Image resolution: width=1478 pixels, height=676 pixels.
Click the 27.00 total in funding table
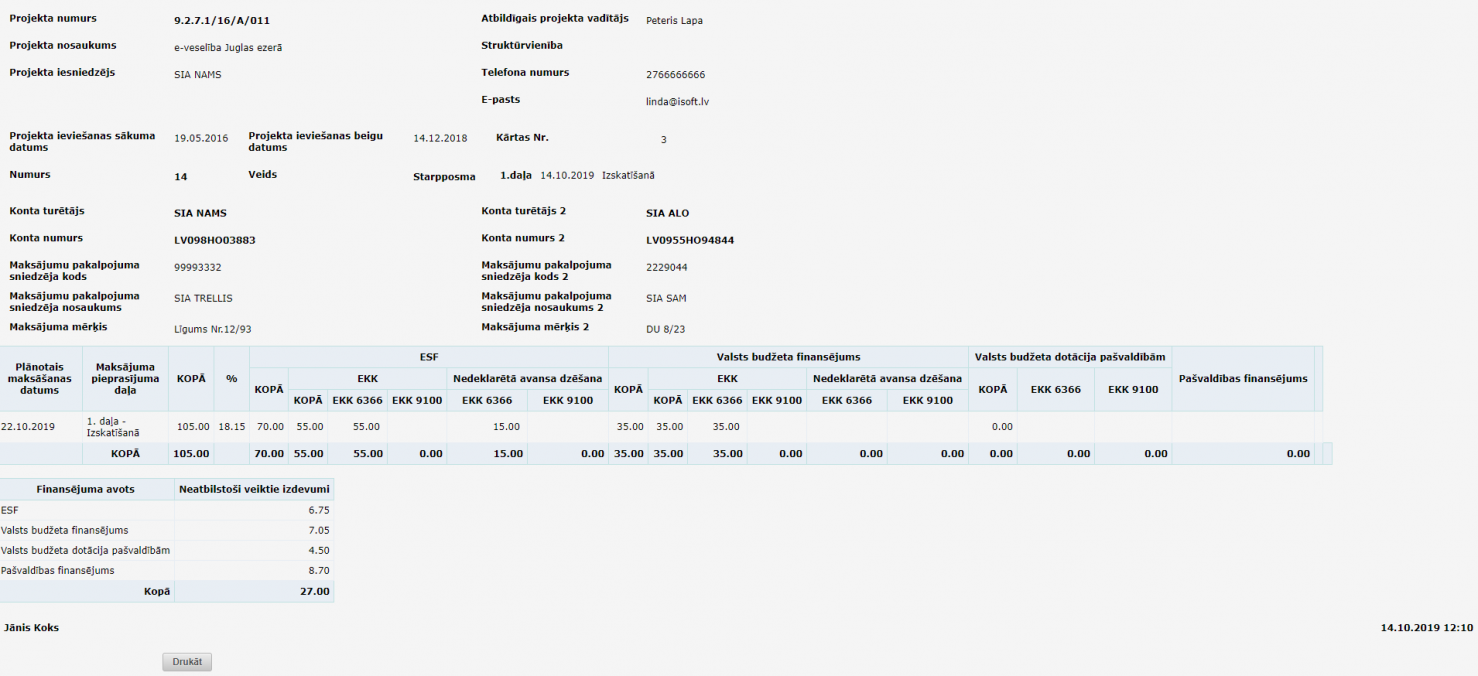click(316, 591)
